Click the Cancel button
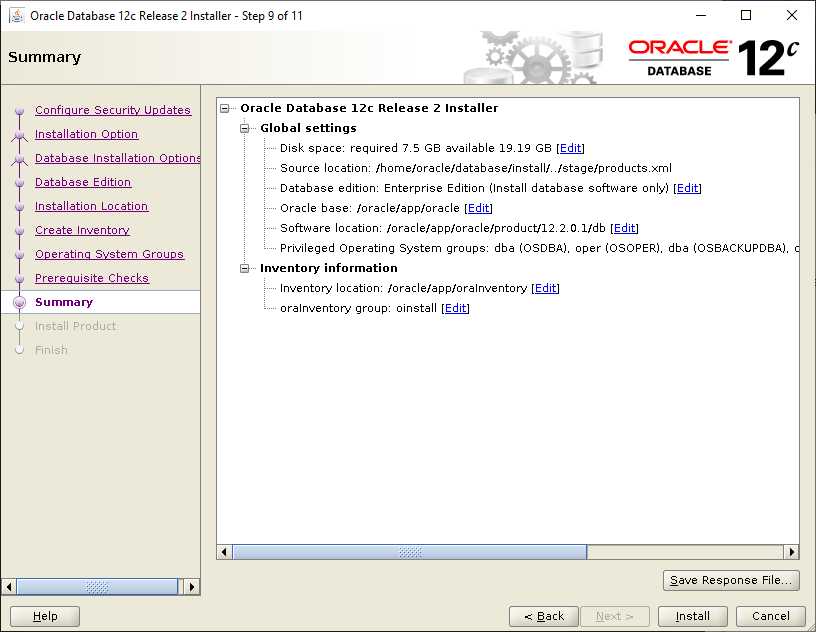Screen dimensions: 816x632 point(770,616)
